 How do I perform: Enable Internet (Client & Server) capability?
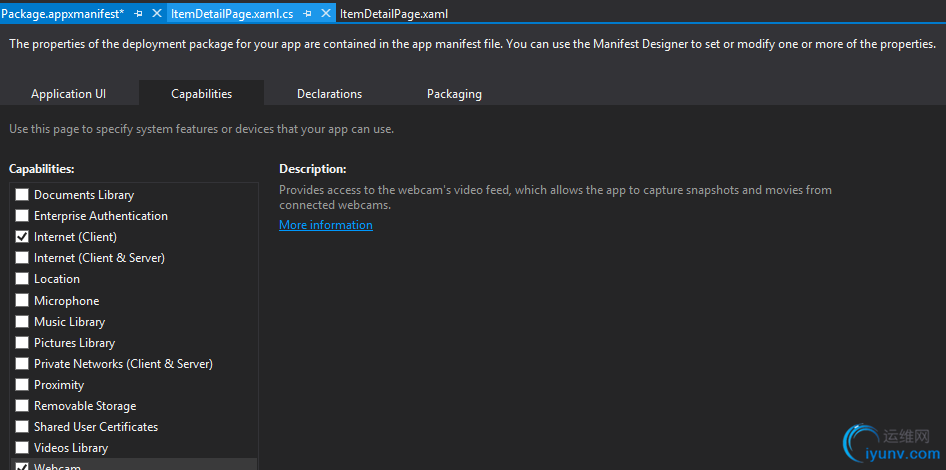tap(22, 258)
